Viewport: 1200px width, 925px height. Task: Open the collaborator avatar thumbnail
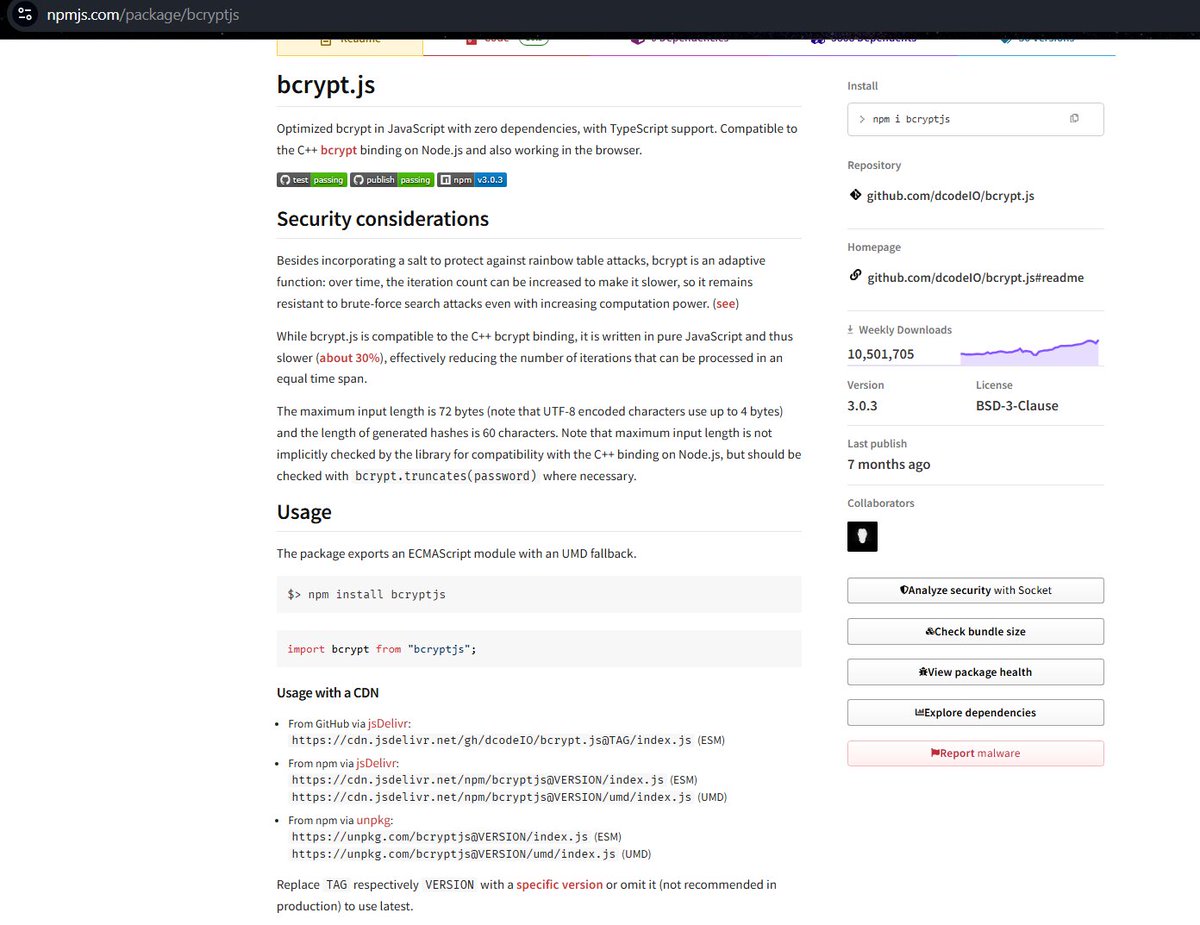click(862, 536)
